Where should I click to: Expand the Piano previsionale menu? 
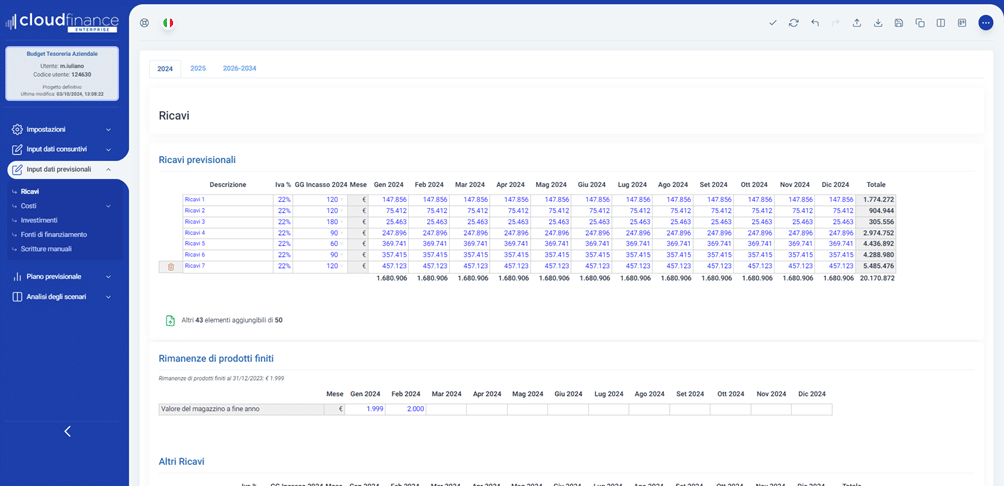coord(62,277)
